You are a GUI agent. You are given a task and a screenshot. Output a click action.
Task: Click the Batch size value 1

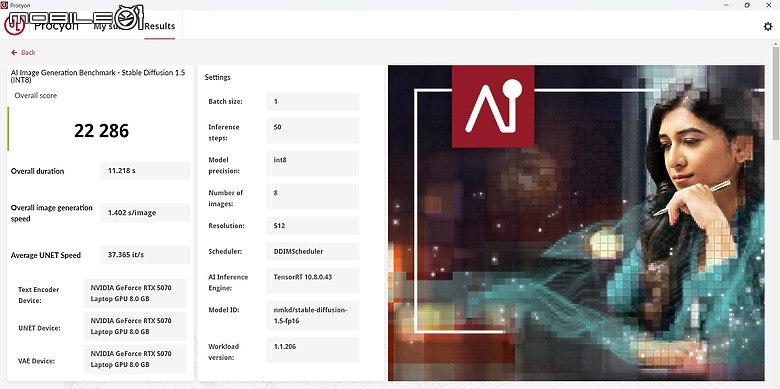point(312,101)
